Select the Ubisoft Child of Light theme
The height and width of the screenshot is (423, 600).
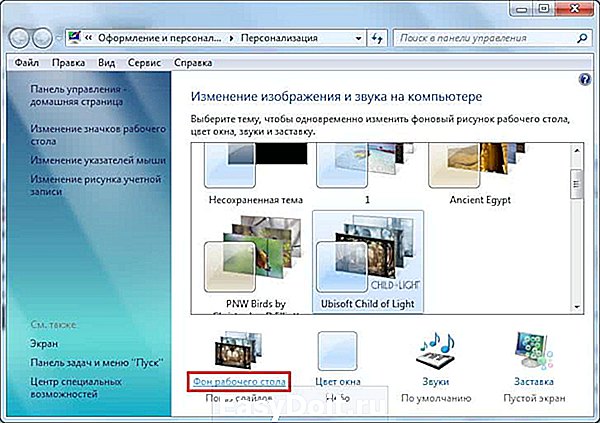[x=368, y=262]
